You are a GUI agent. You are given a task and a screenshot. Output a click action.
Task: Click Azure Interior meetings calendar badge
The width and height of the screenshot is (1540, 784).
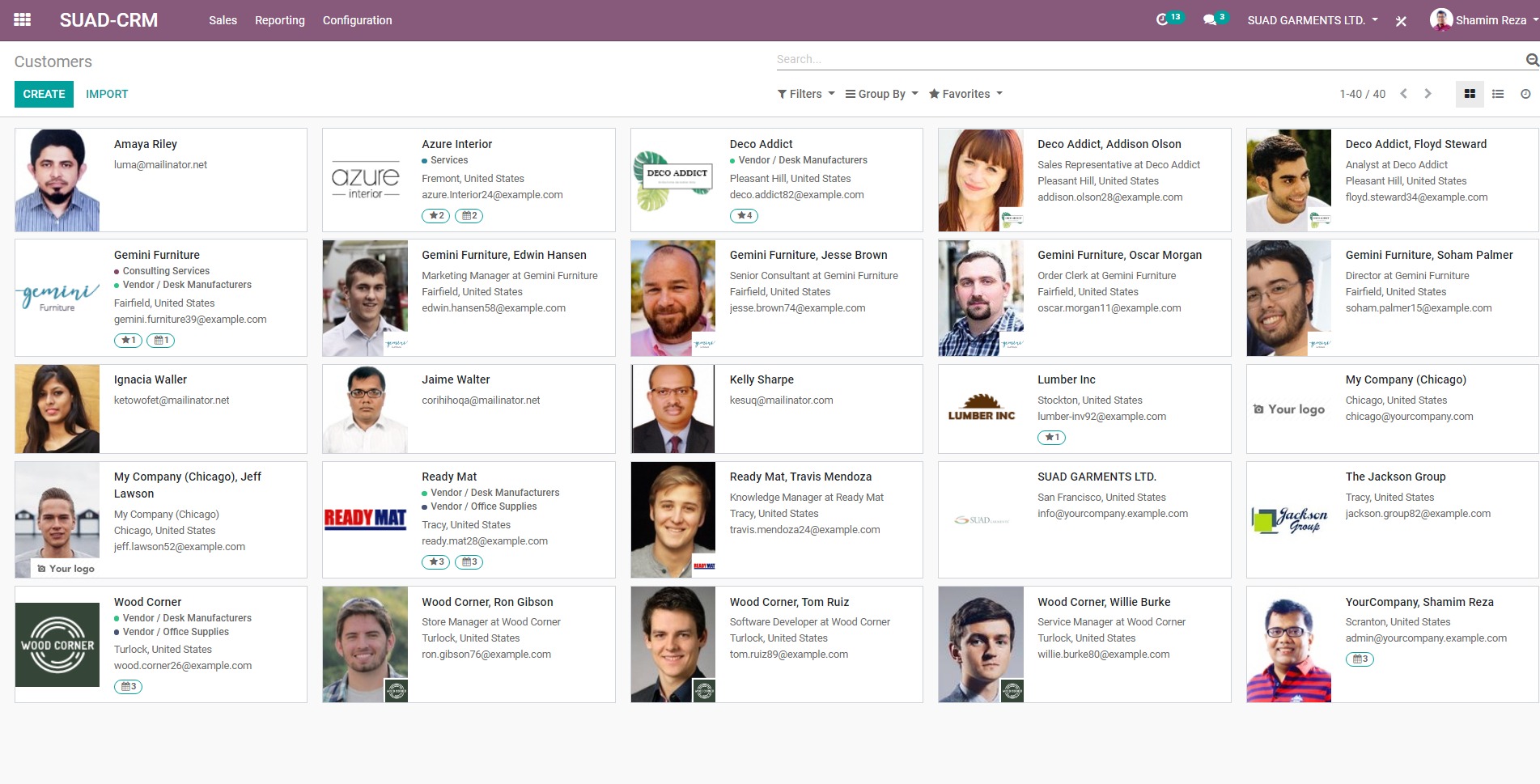(x=469, y=216)
